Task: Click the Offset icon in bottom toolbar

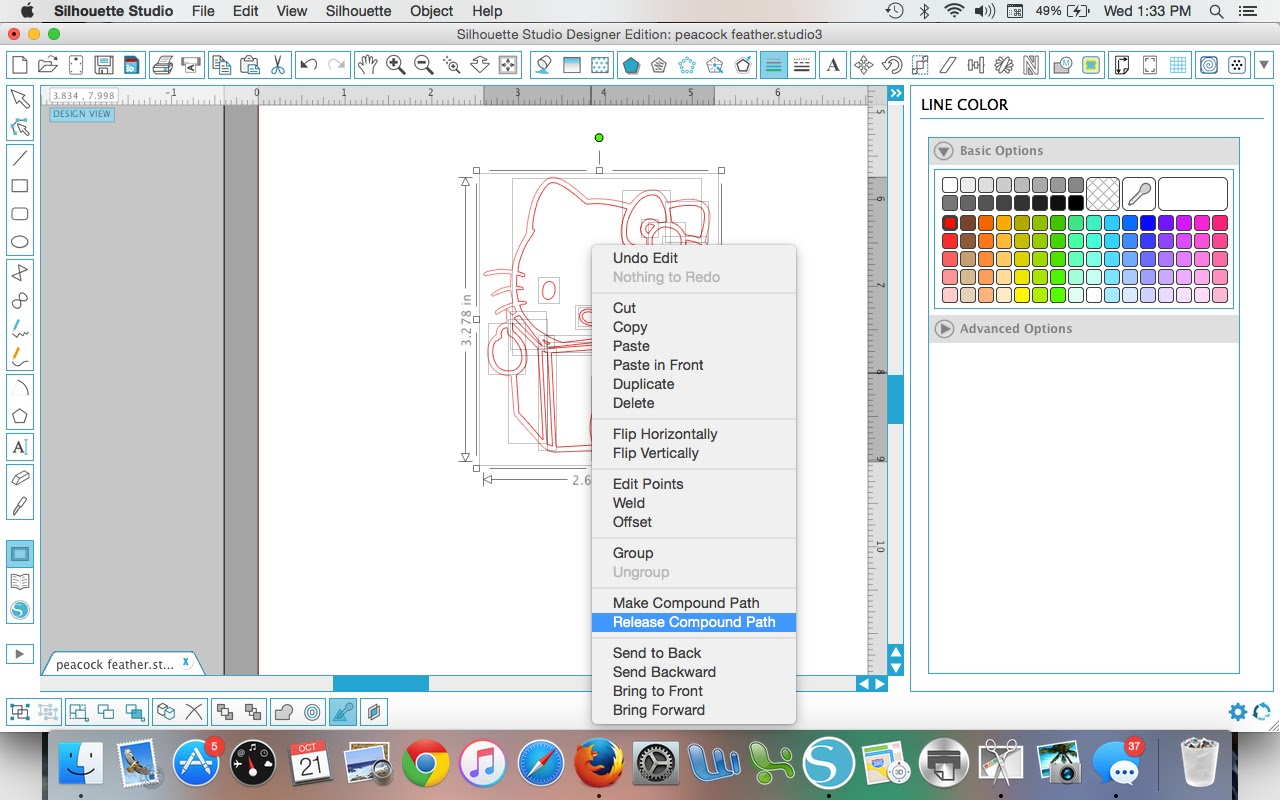Action: 312,712
